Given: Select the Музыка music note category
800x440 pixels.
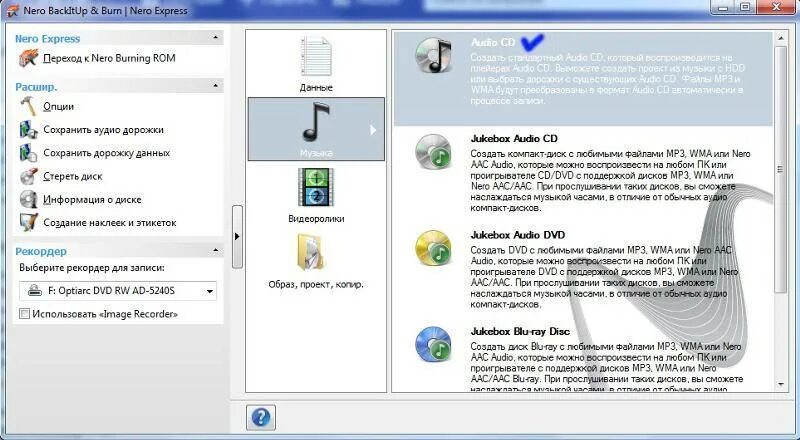Looking at the screenshot, I should point(316,129).
